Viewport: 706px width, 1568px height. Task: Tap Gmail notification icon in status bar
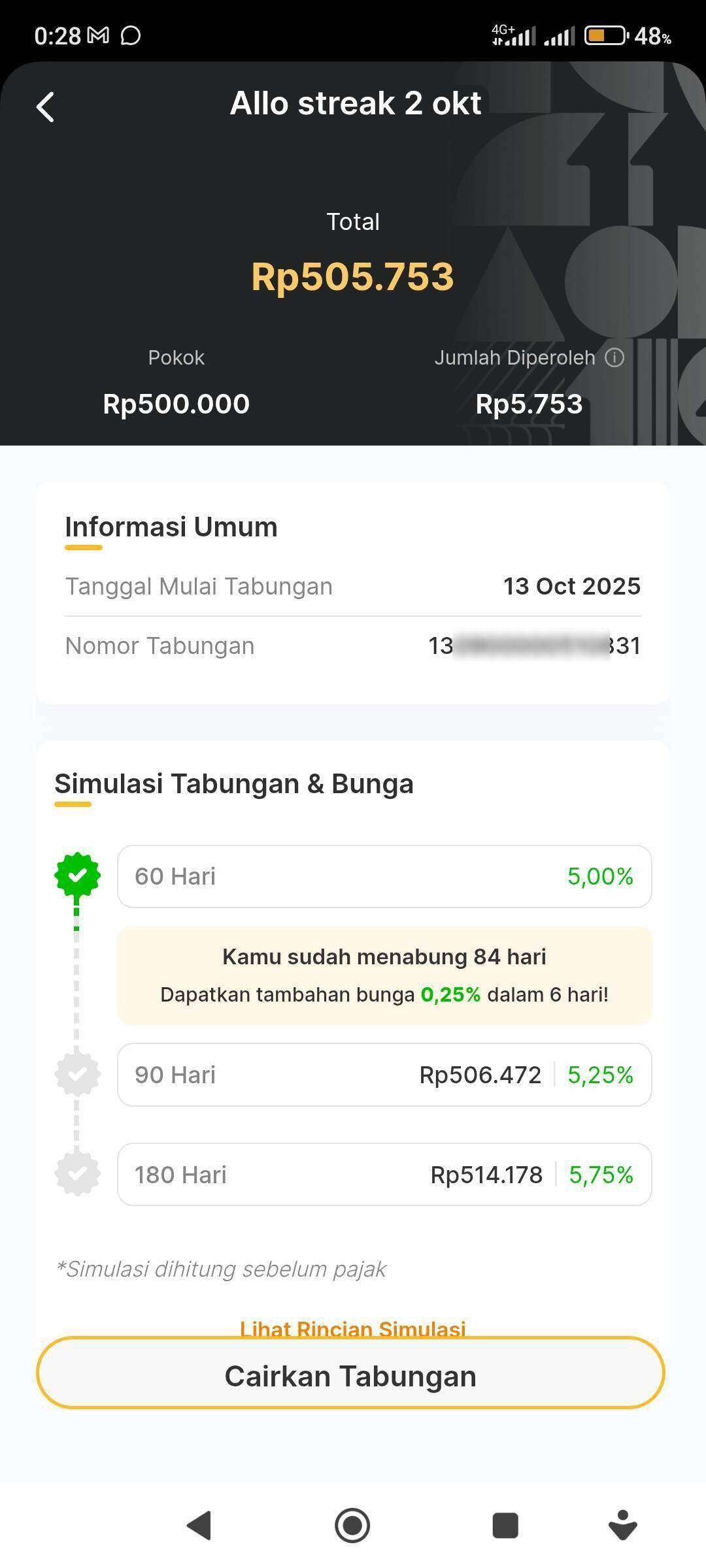[x=98, y=35]
